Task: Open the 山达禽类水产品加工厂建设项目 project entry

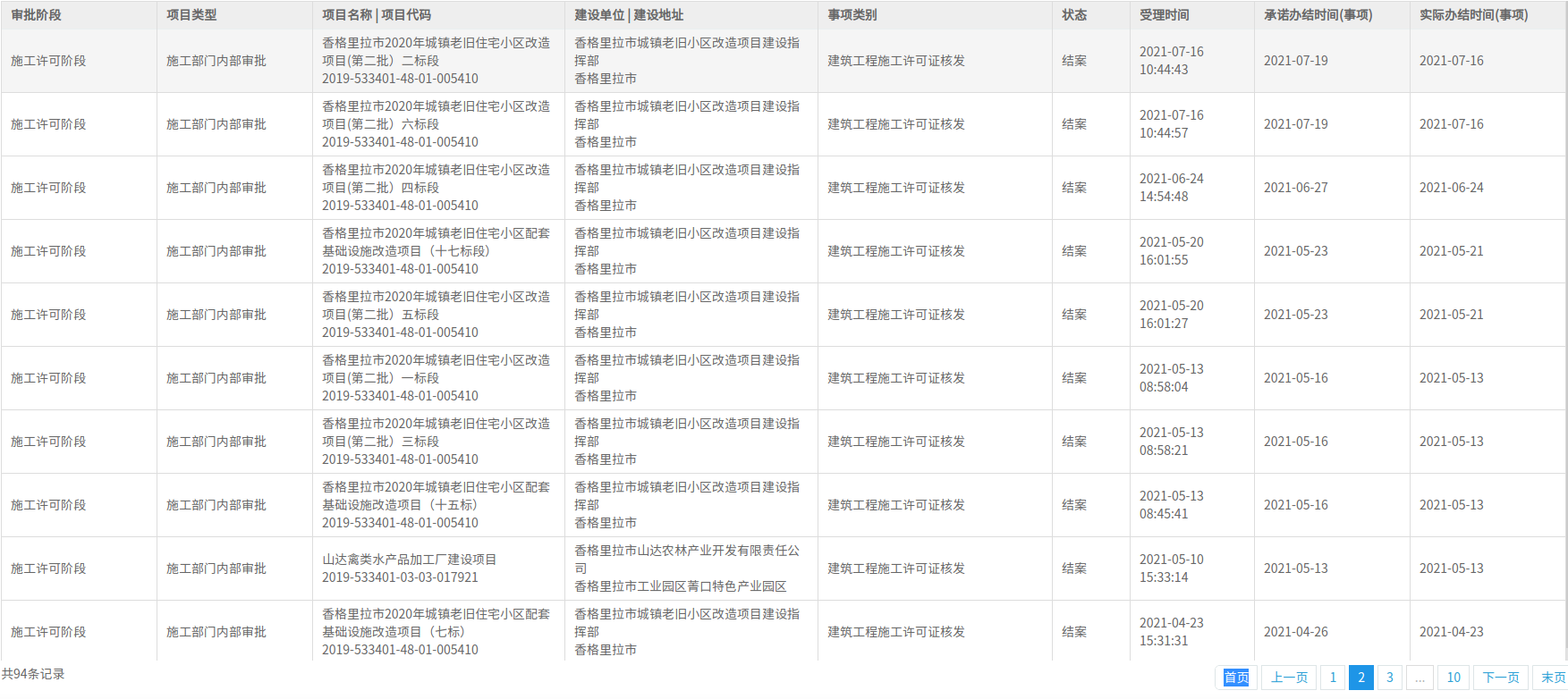Action: 409,560
